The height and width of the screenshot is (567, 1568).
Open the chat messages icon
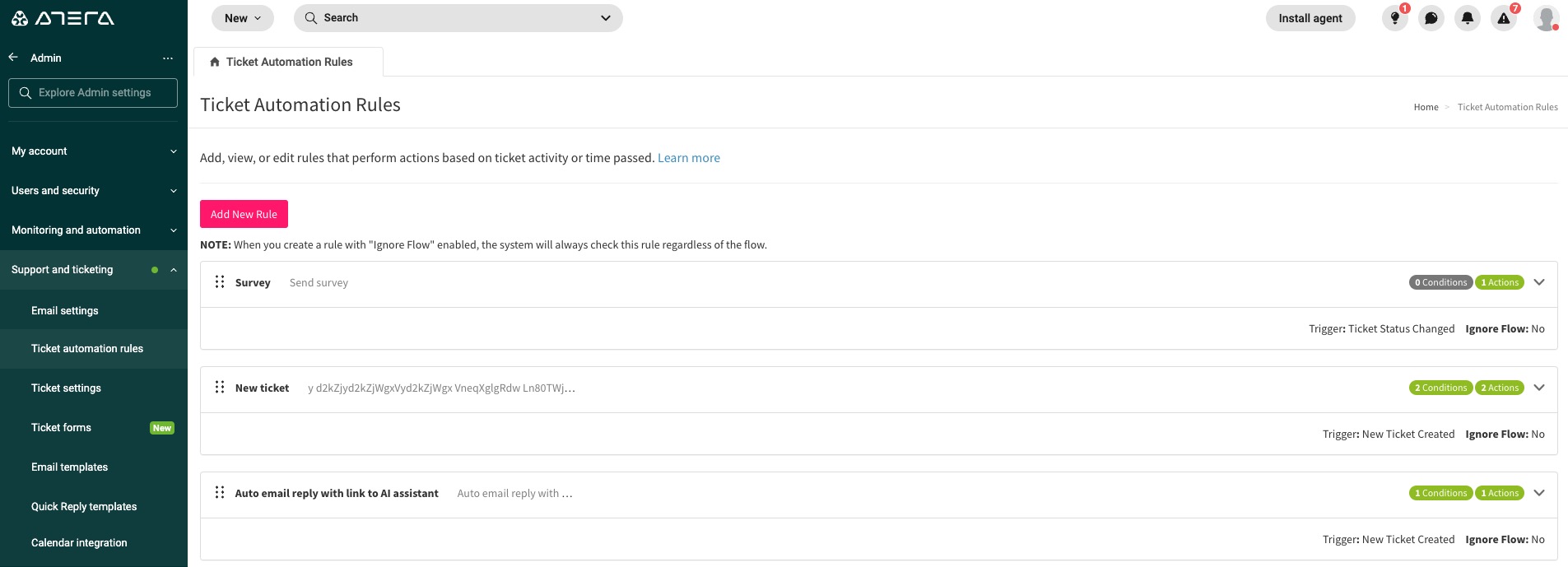coord(1431,18)
